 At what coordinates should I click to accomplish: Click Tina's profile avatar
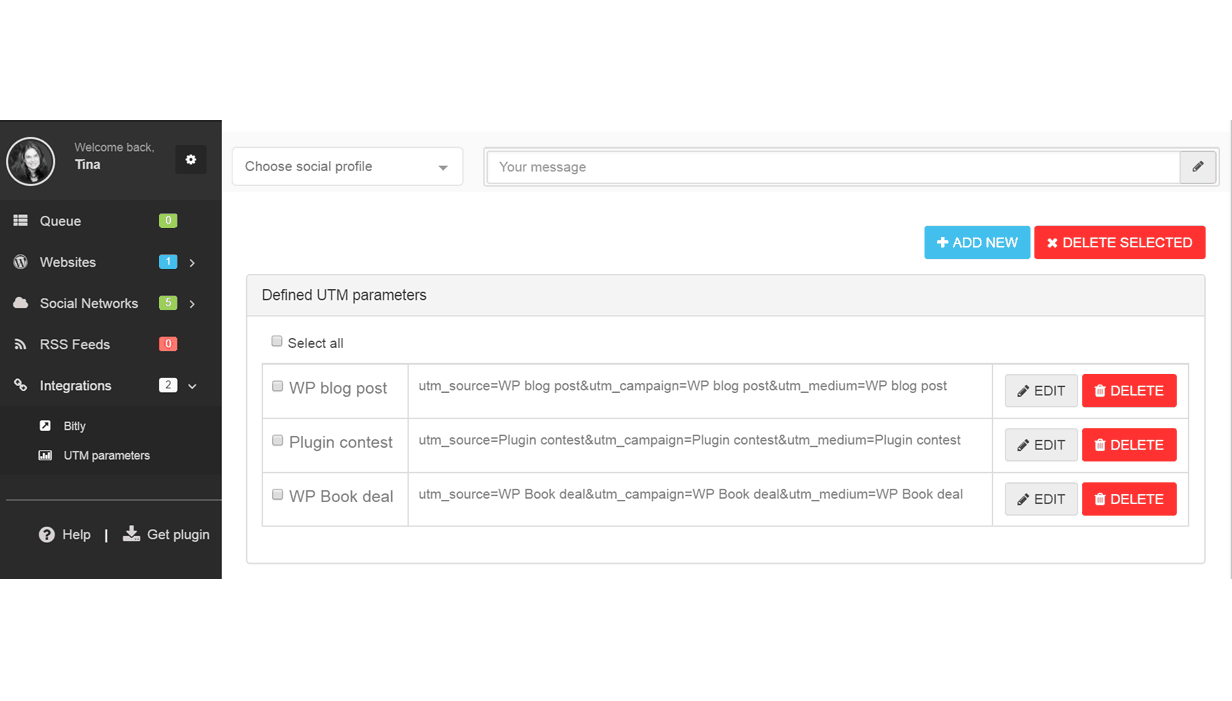pos(31,161)
